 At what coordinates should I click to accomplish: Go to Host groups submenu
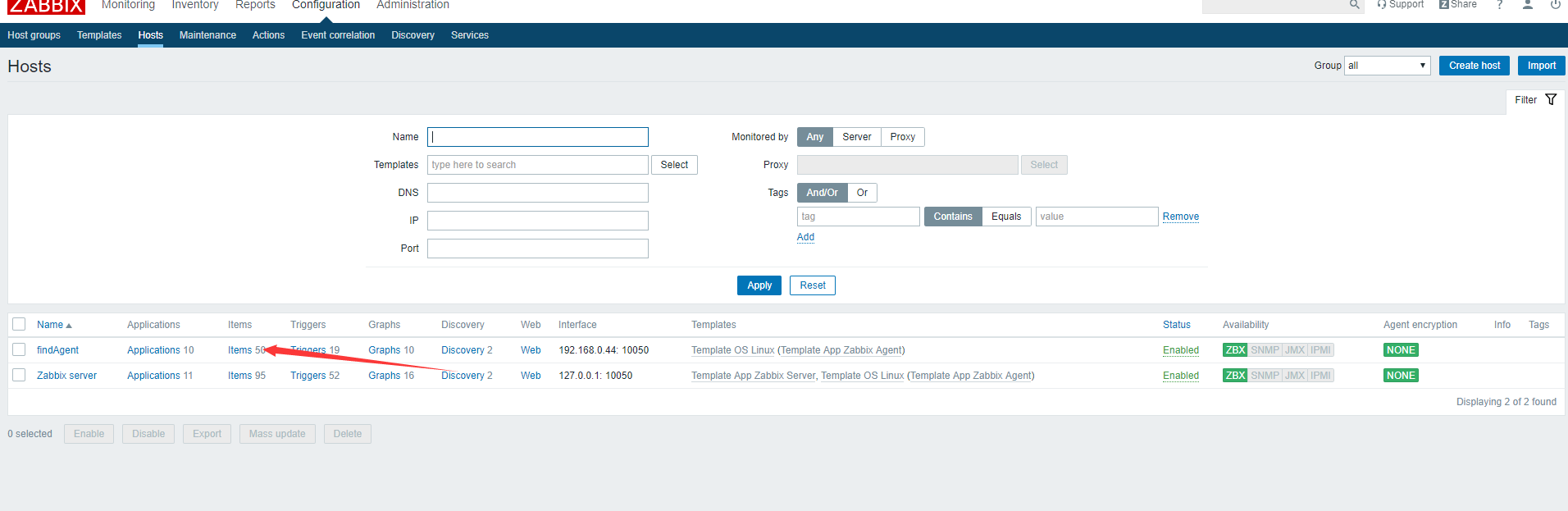tap(34, 35)
